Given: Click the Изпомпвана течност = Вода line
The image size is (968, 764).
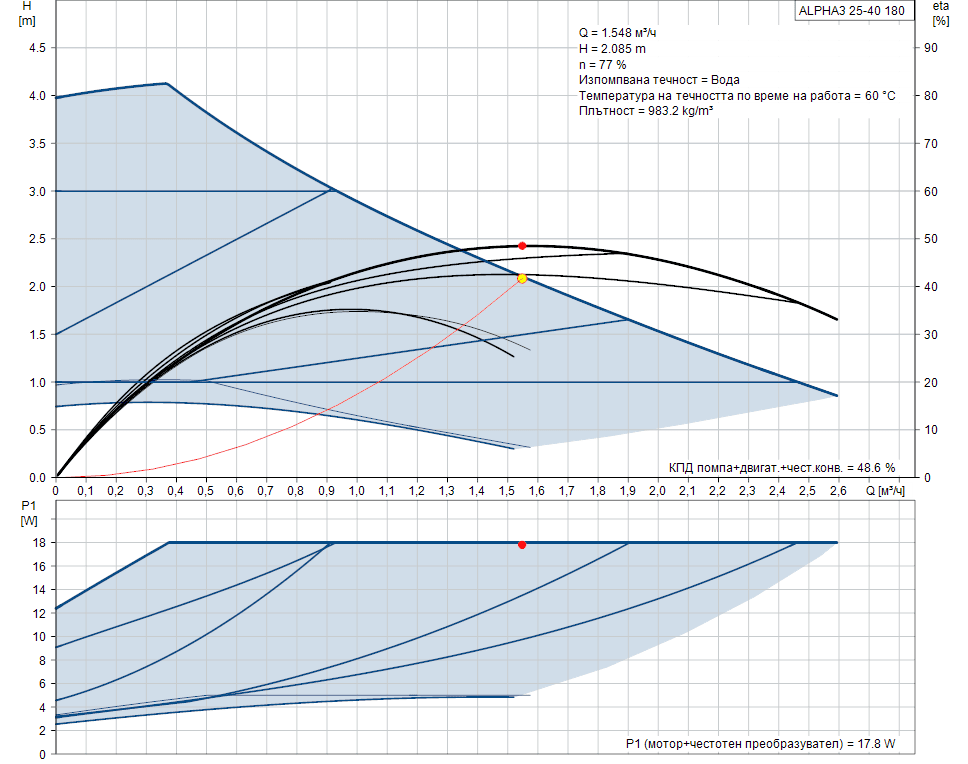Looking at the screenshot, I should (659, 80).
